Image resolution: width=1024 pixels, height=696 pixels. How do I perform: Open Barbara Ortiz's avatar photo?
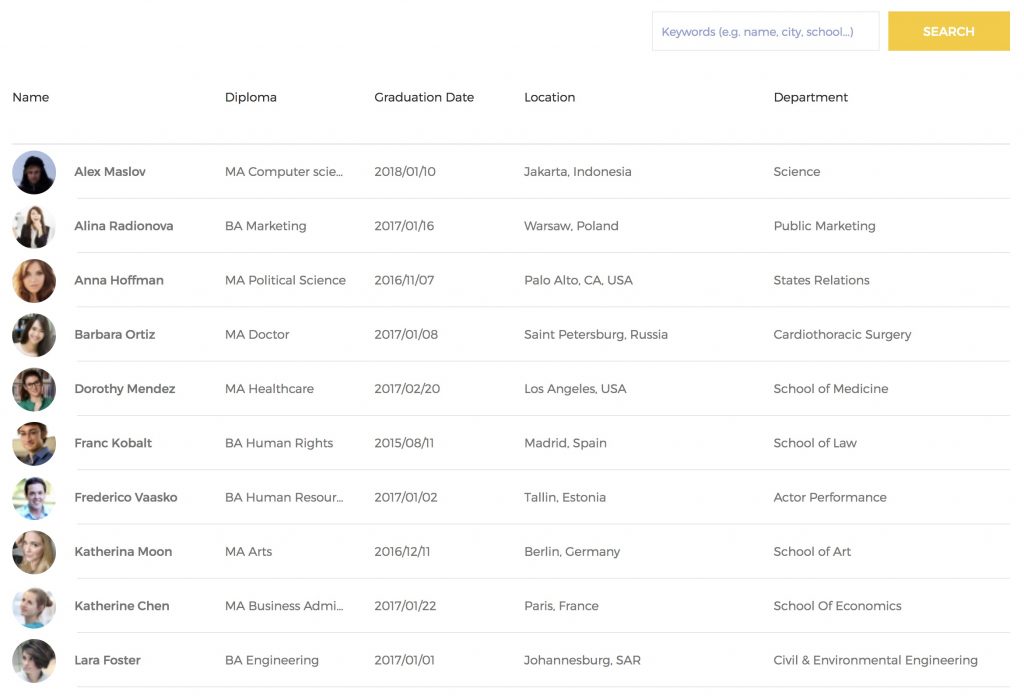pyautogui.click(x=34, y=335)
